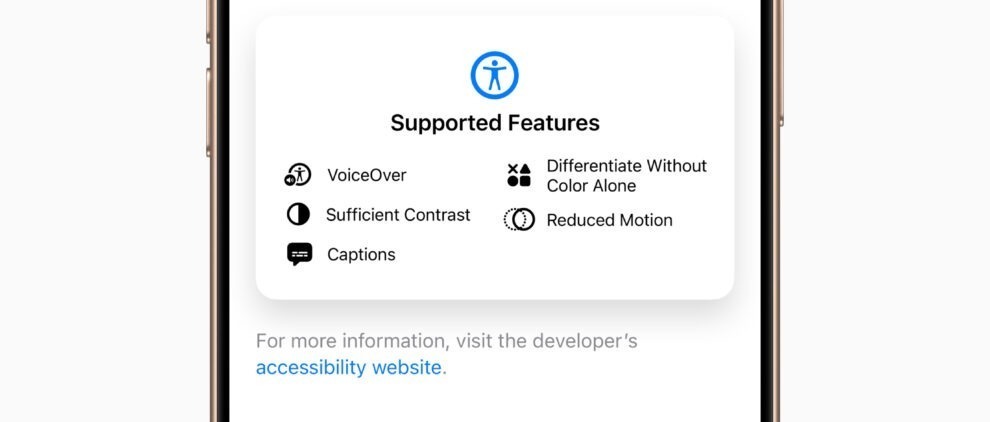The width and height of the screenshot is (990, 422).
Task: Click the Reduced Motion circles icon
Action: [519, 220]
